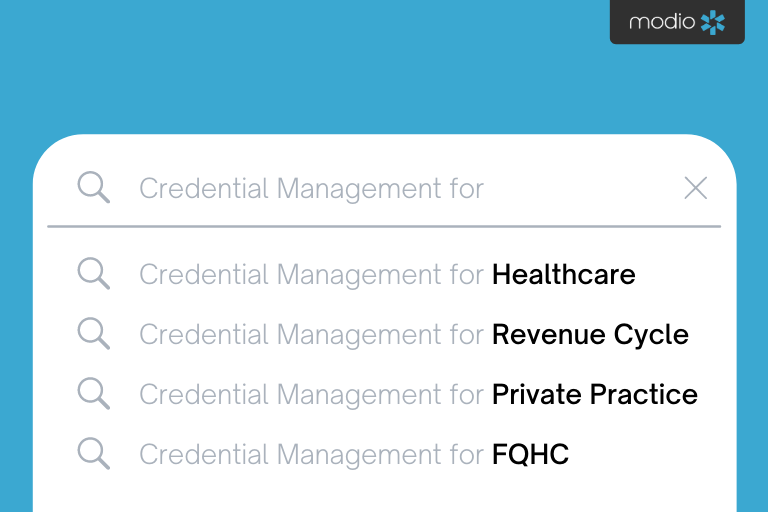Click the gray prefix text in the Private Practice row

coord(311,394)
